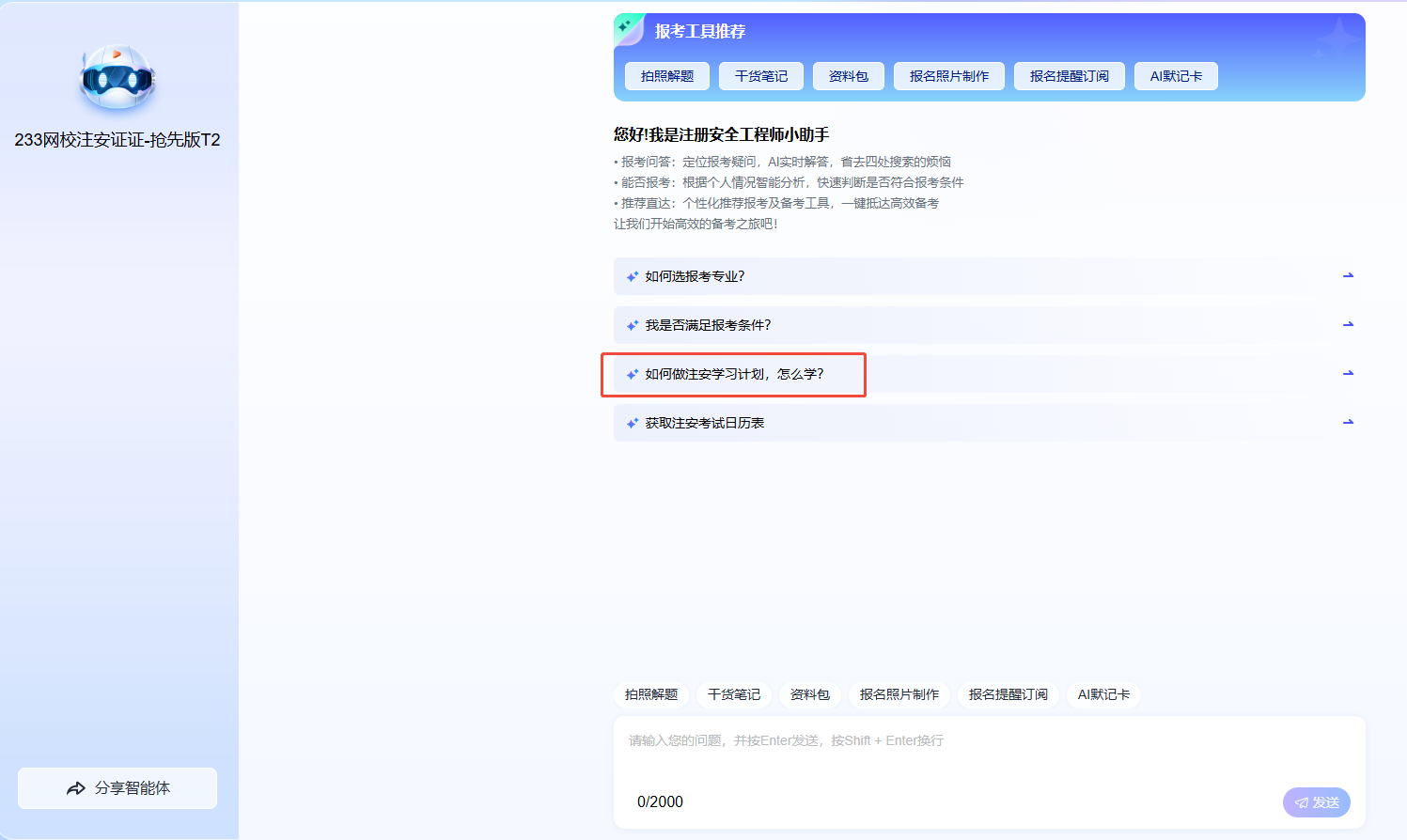The height and width of the screenshot is (840, 1407).
Task: Open 干货笔记 in top tools banner
Action: tap(761, 76)
